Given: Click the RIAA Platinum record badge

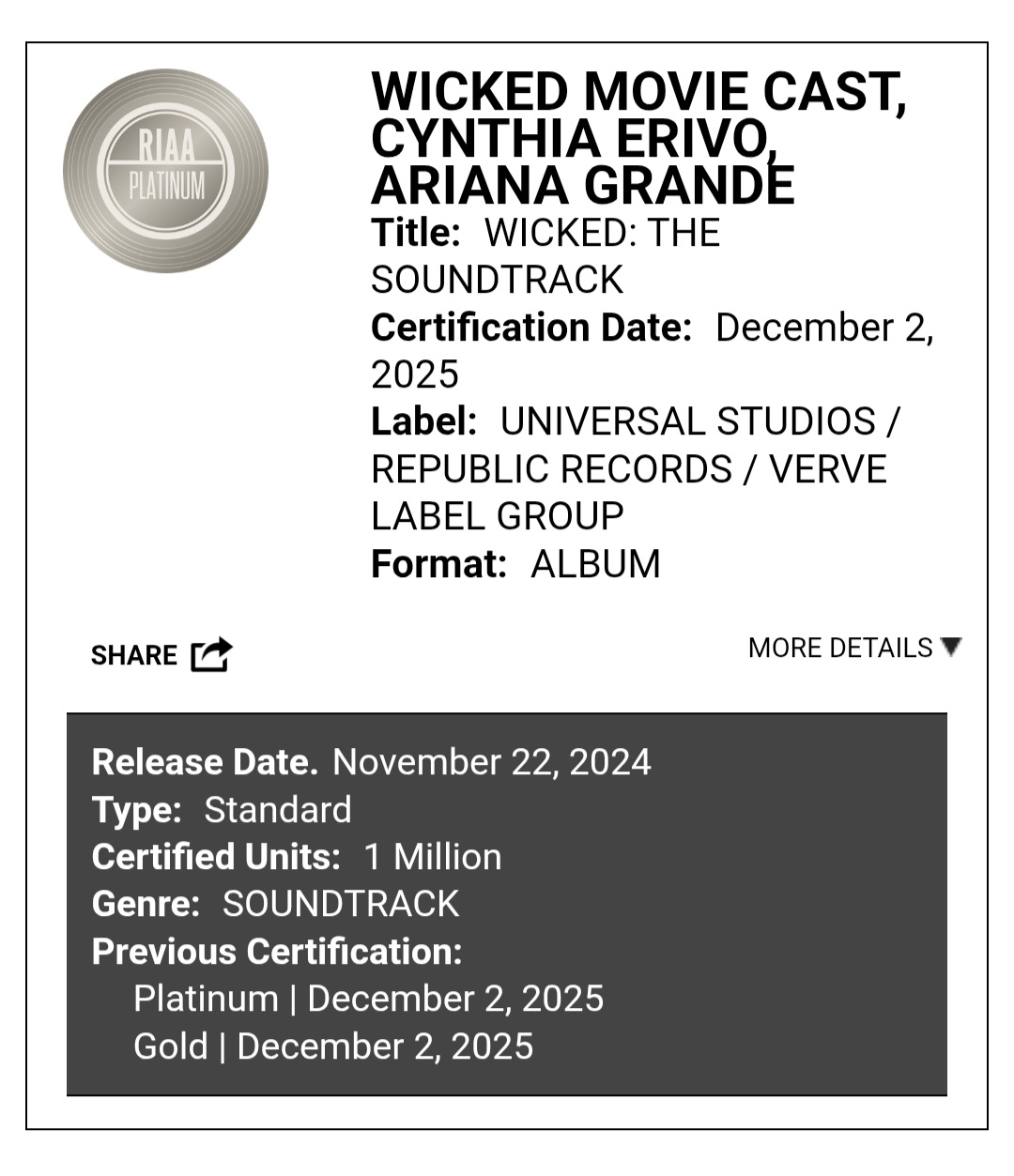Looking at the screenshot, I should point(166,171).
